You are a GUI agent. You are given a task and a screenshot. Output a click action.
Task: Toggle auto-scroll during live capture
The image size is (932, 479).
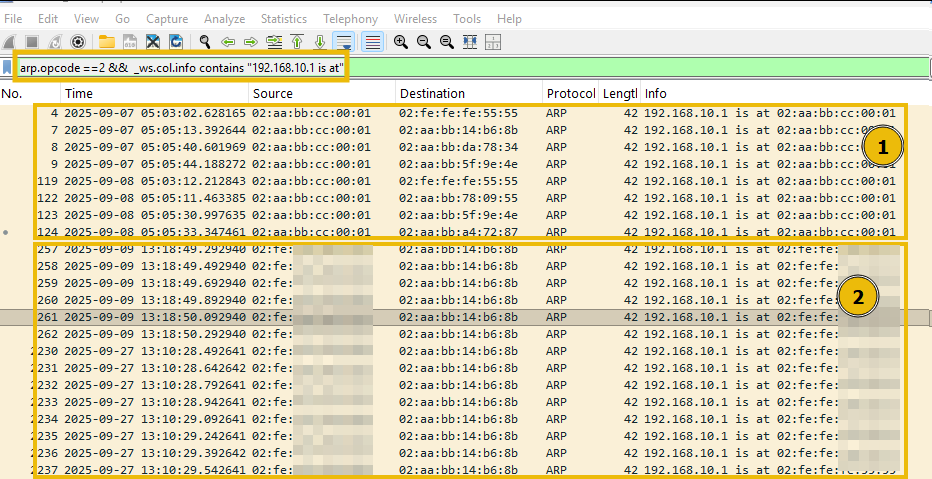[344, 42]
